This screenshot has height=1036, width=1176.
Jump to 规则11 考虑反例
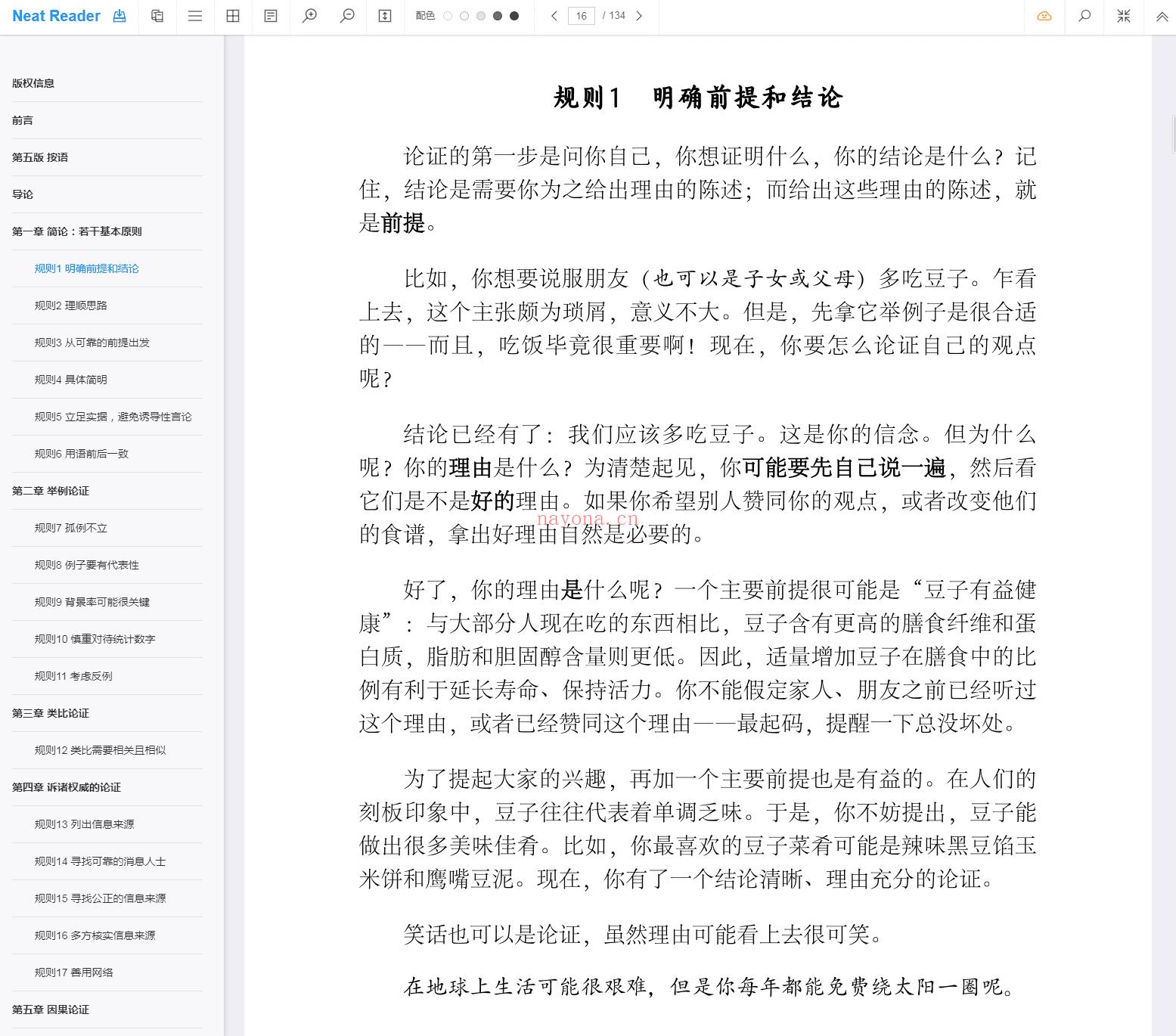click(x=73, y=676)
